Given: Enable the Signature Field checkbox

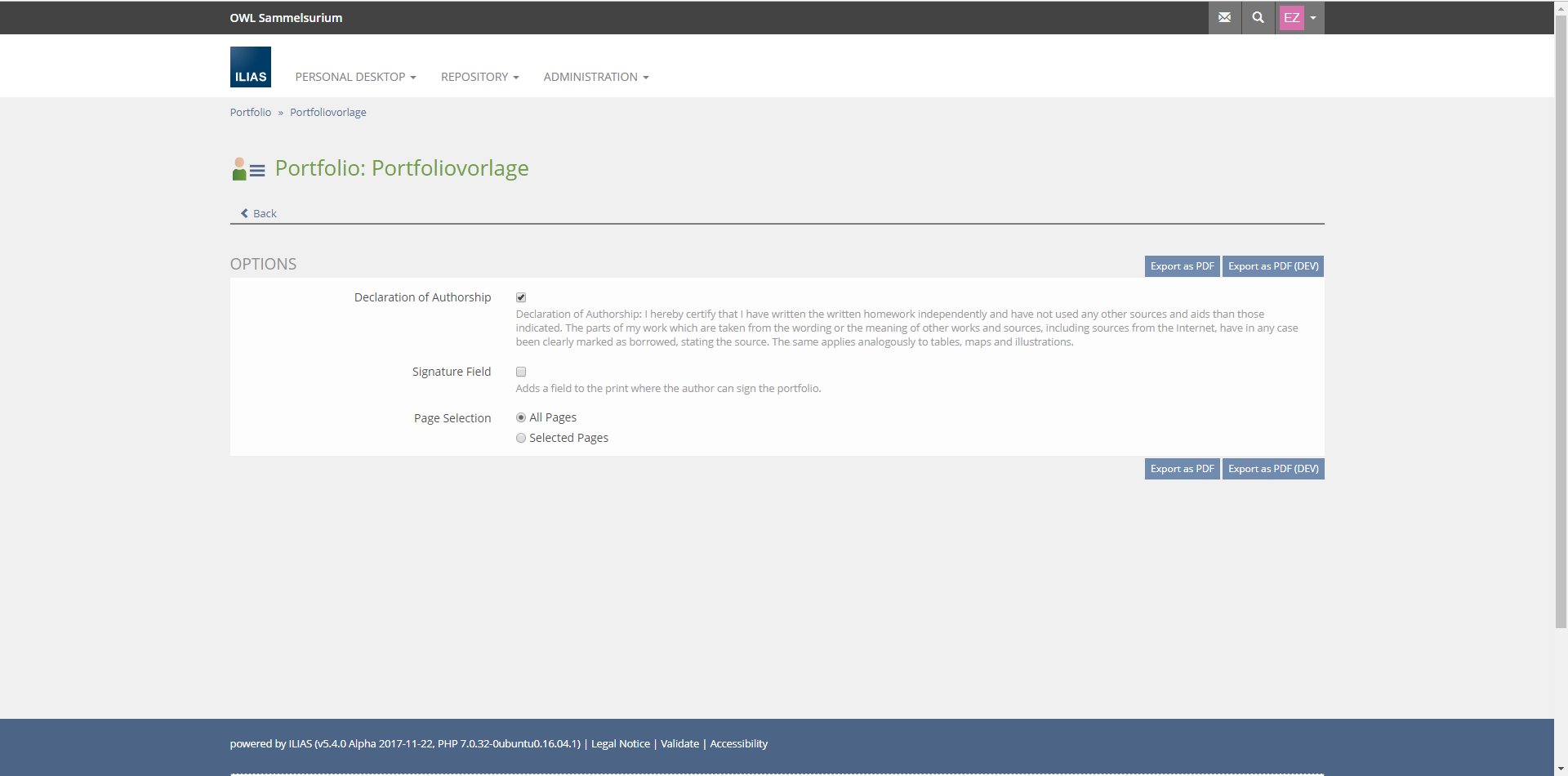Looking at the screenshot, I should point(521,372).
